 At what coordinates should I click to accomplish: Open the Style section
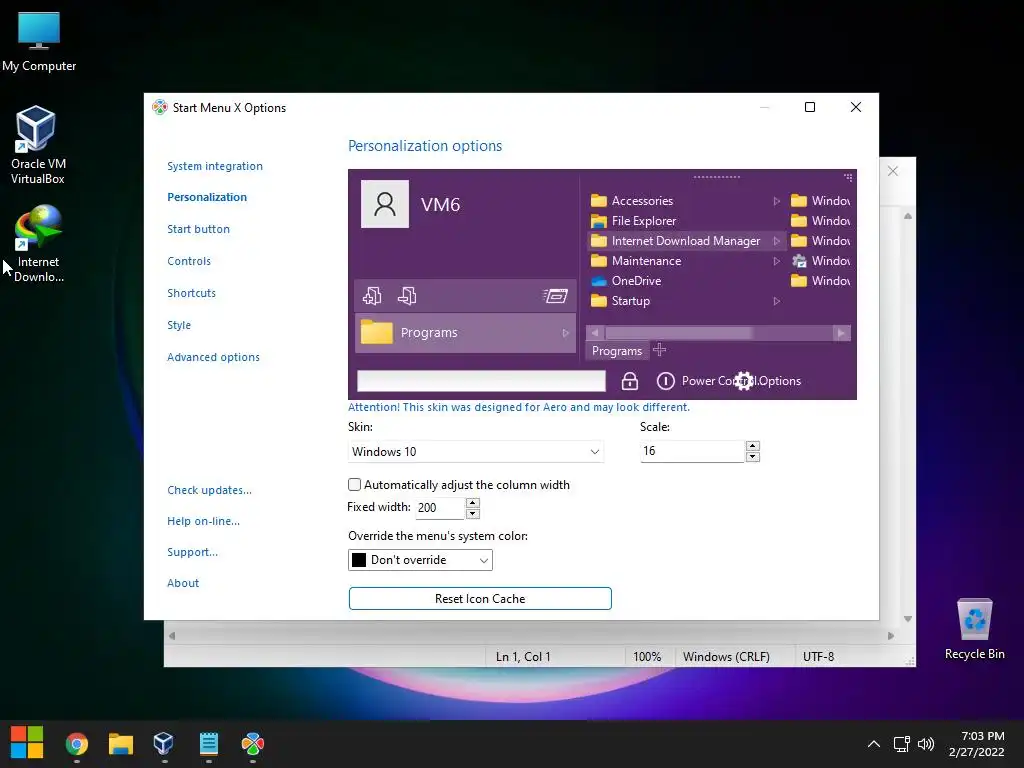pyautogui.click(x=179, y=325)
